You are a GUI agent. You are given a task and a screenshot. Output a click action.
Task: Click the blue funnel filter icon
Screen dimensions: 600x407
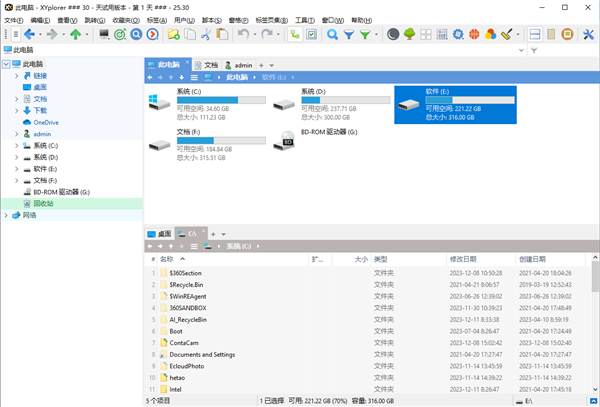coord(349,34)
